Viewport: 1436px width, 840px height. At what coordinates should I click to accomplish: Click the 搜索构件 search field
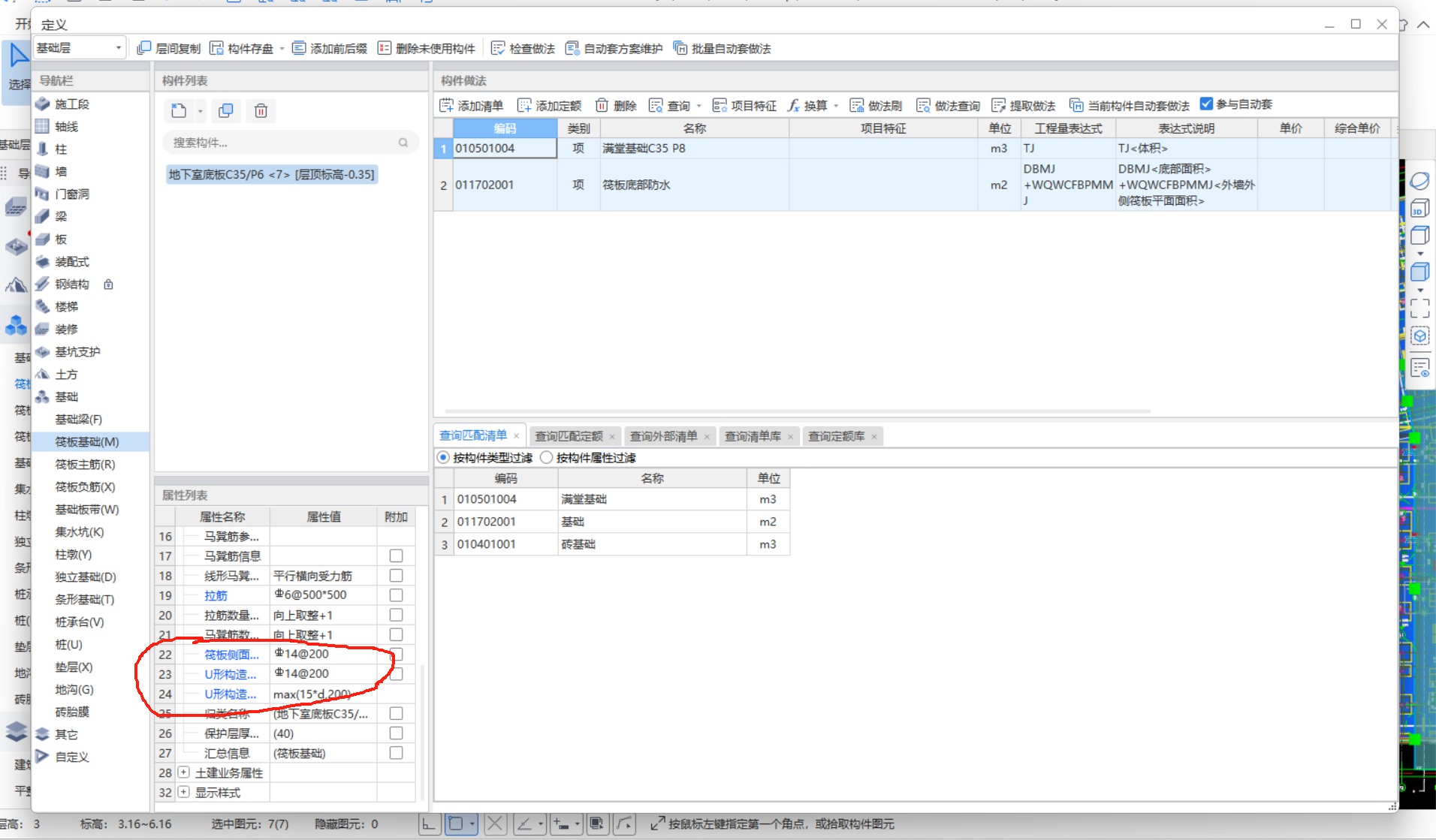pos(290,143)
